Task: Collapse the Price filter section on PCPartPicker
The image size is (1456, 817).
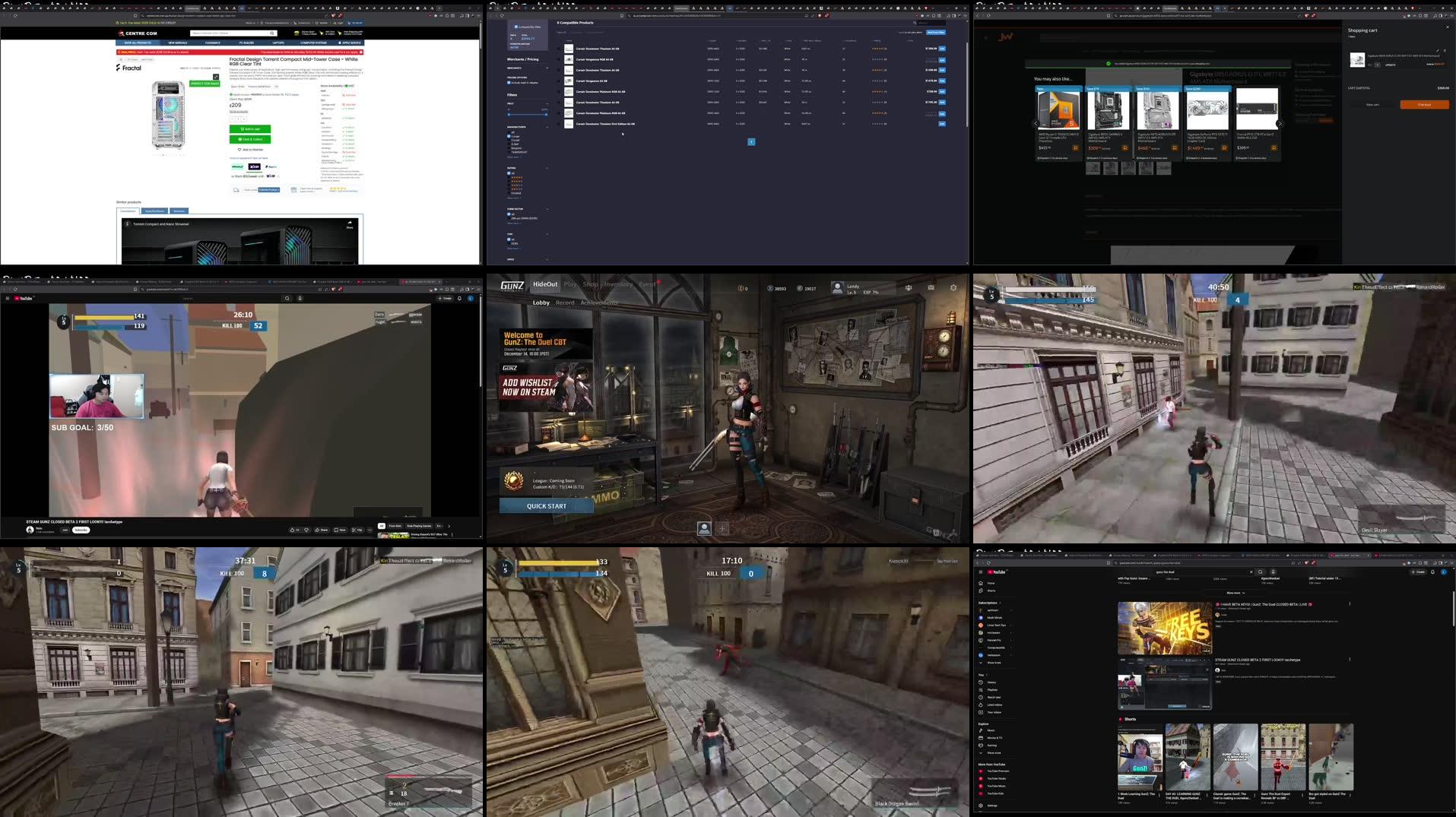Action: [x=547, y=103]
